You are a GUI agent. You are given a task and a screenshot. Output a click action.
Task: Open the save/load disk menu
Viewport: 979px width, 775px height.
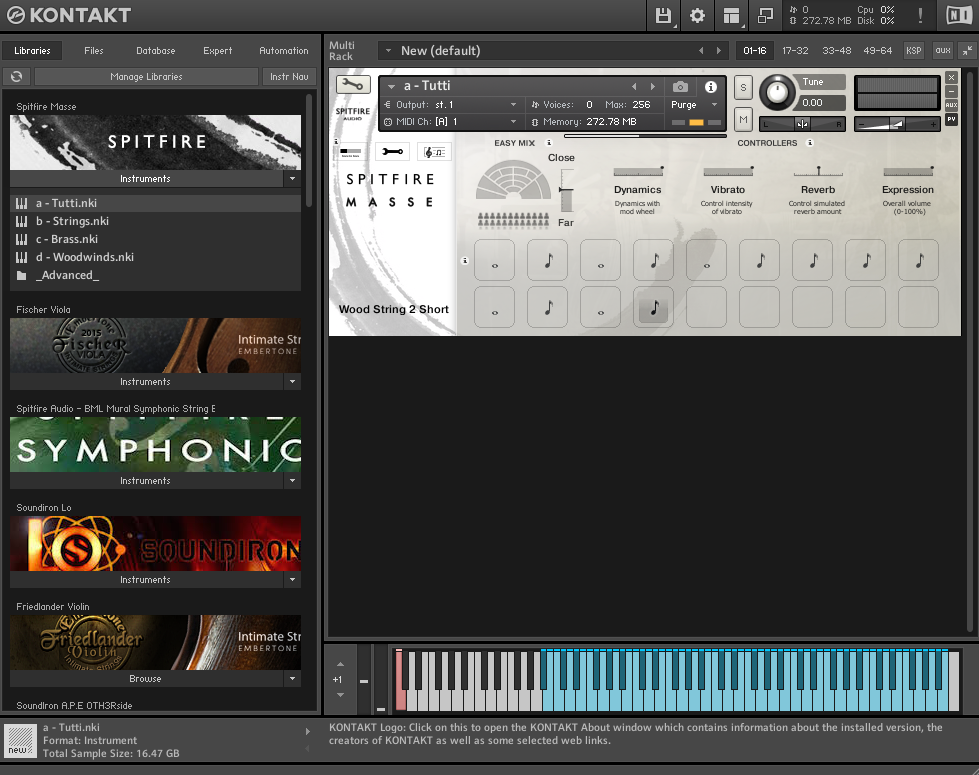663,16
